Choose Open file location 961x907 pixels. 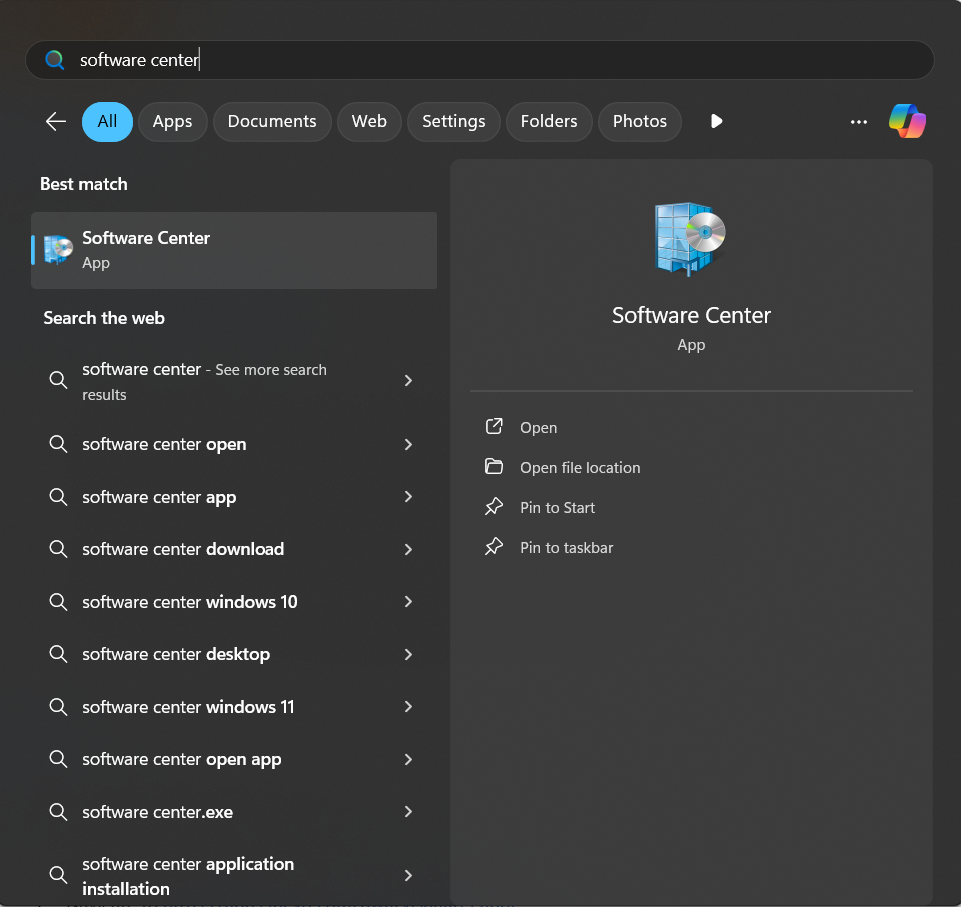pyautogui.click(x=580, y=468)
